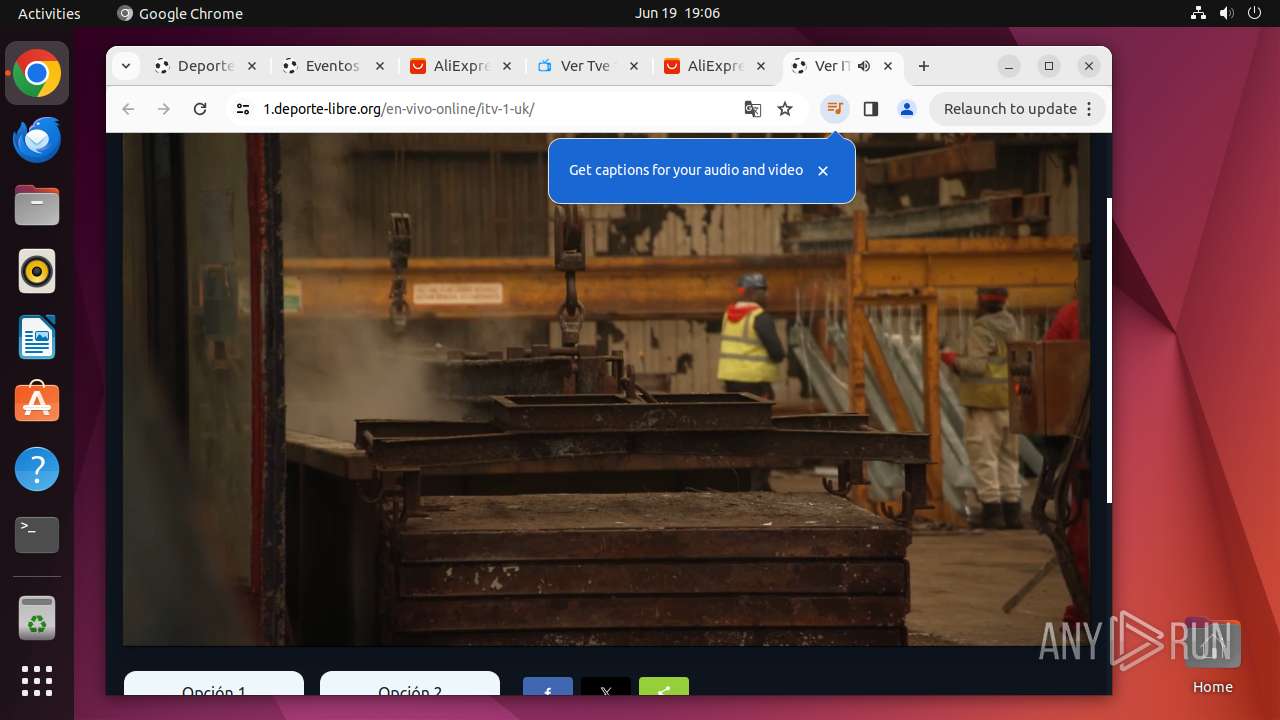Select the Opción 2 stream button
1280x720 pixels.
(410, 684)
